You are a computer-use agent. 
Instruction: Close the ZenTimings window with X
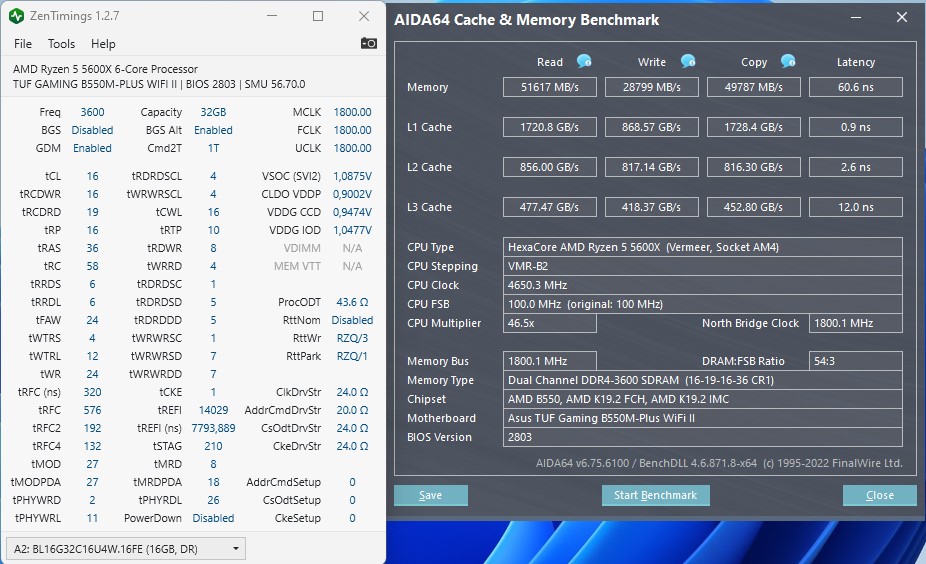point(364,16)
